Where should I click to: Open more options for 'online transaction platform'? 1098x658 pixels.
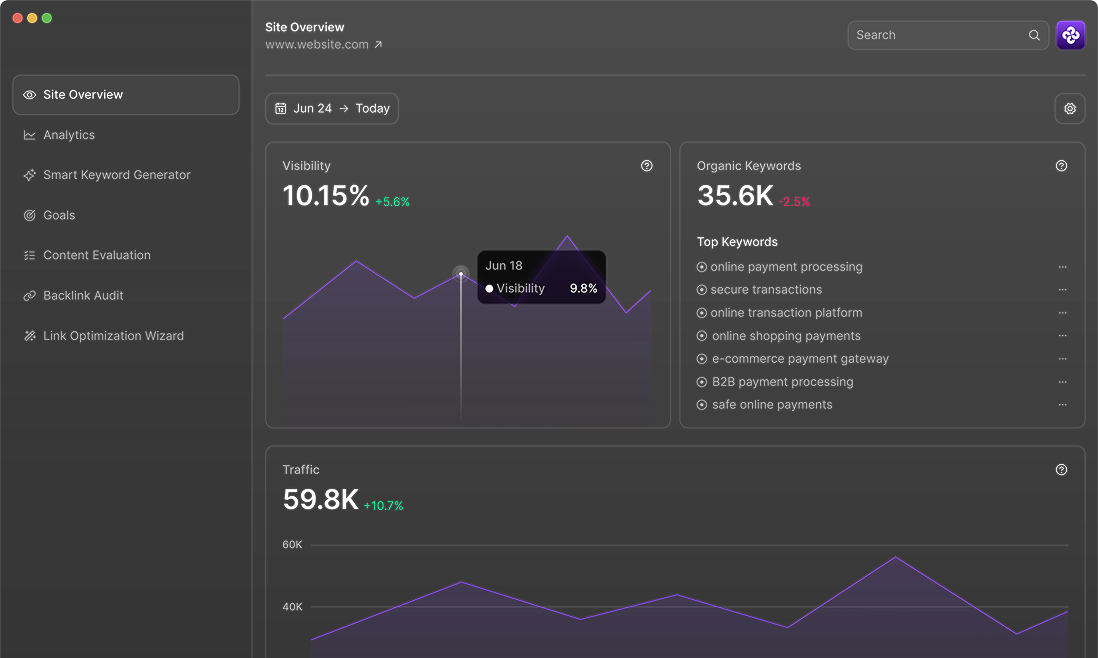[x=1062, y=313]
